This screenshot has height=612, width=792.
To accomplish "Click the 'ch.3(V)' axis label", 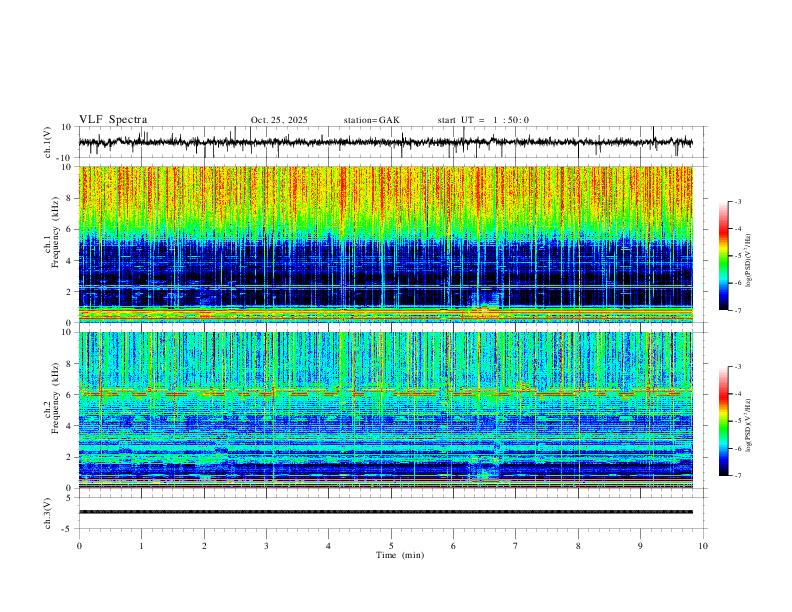I will (x=48, y=513).
